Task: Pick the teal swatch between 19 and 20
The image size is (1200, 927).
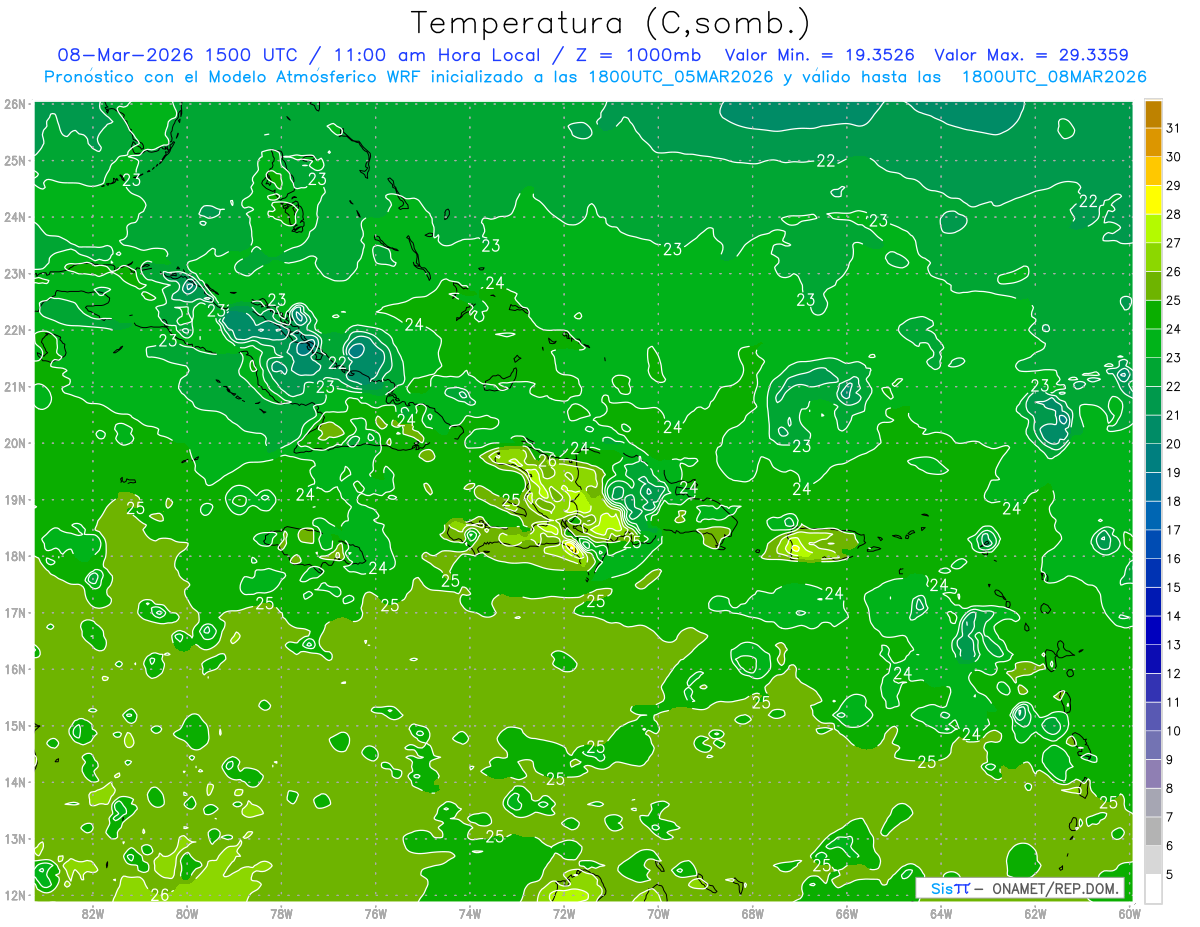Action: [x=1154, y=458]
